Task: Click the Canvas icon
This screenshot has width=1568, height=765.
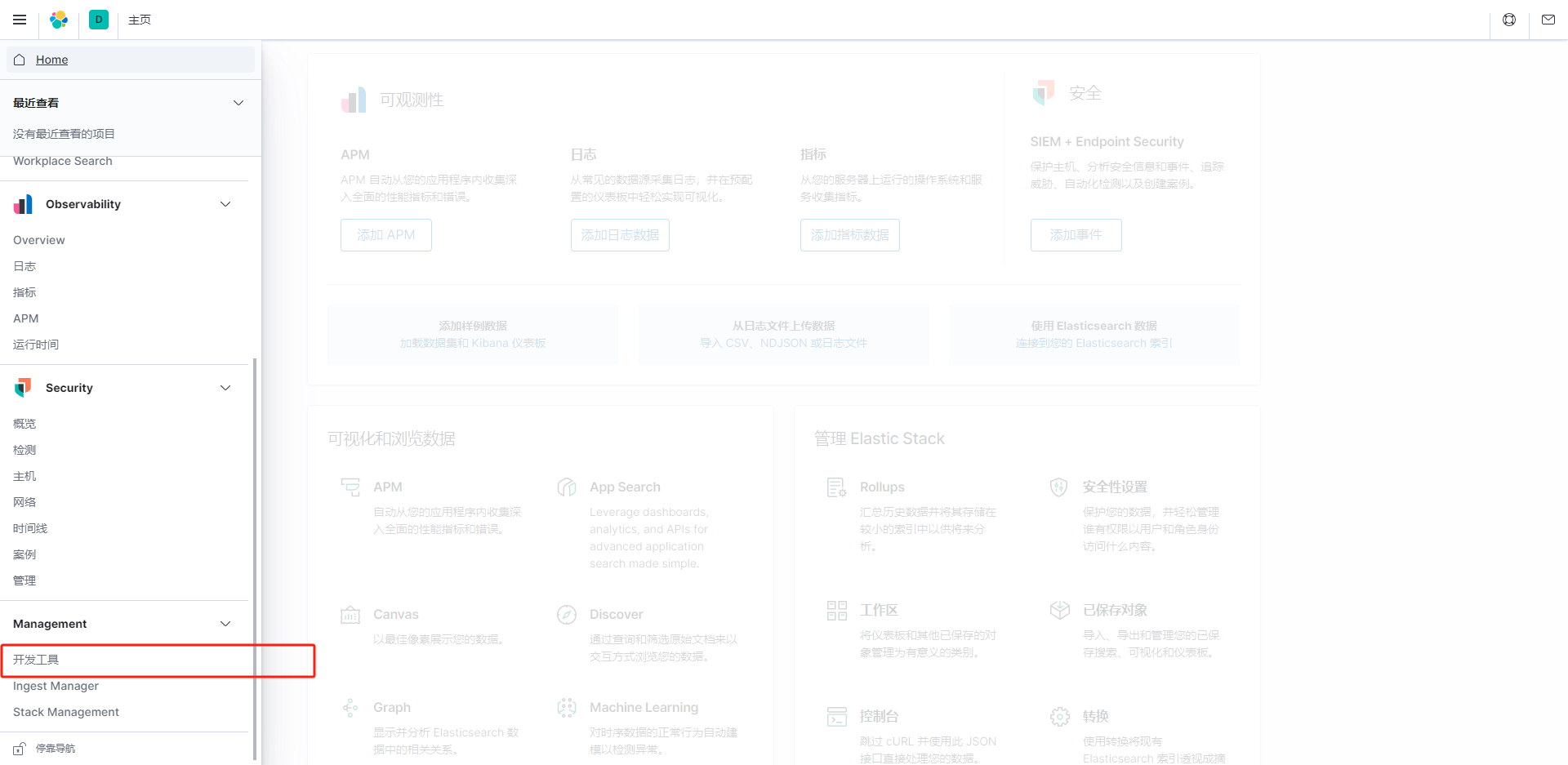Action: (x=350, y=615)
